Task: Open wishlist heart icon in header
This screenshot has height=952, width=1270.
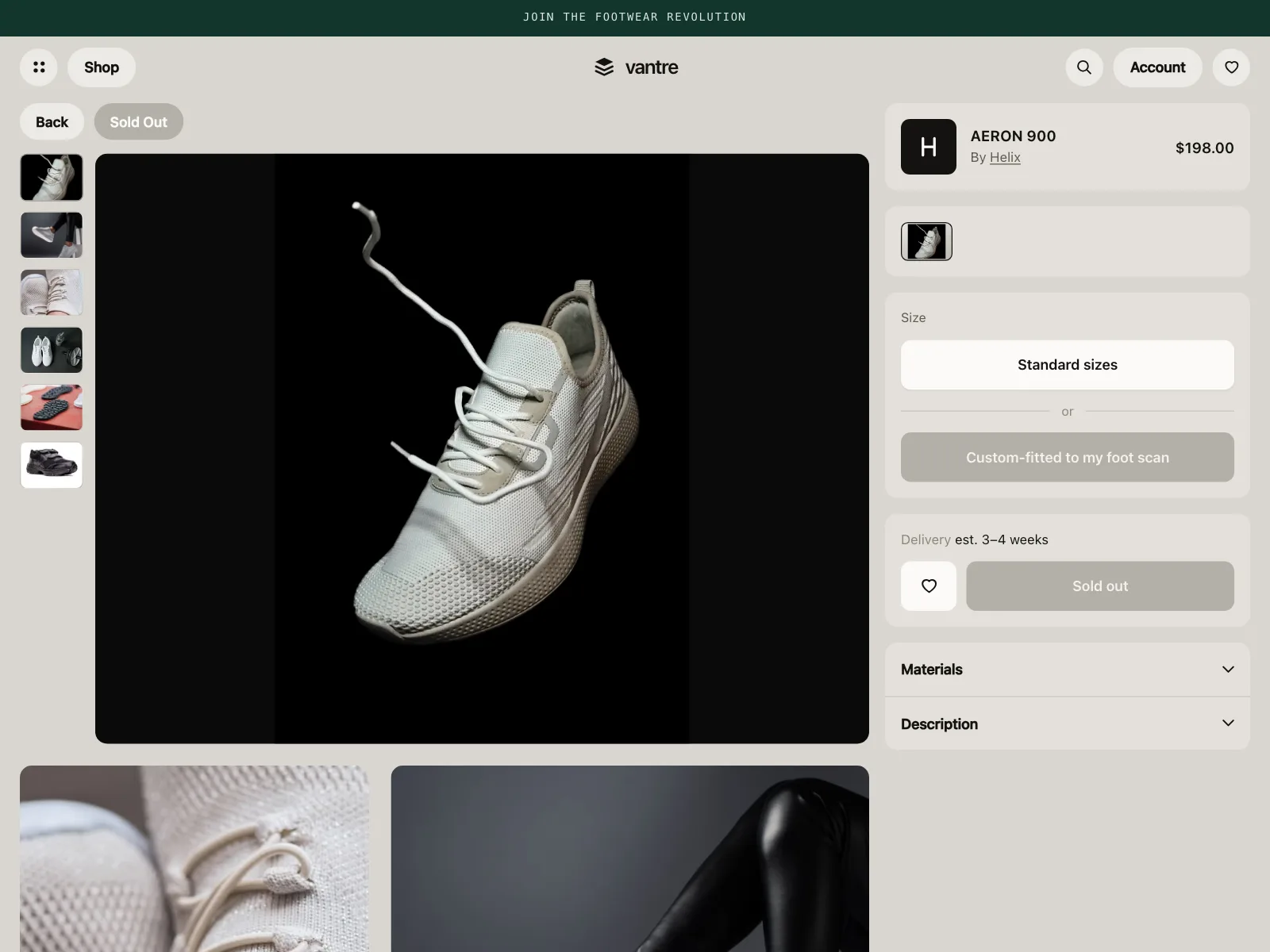Action: pos(1231,67)
